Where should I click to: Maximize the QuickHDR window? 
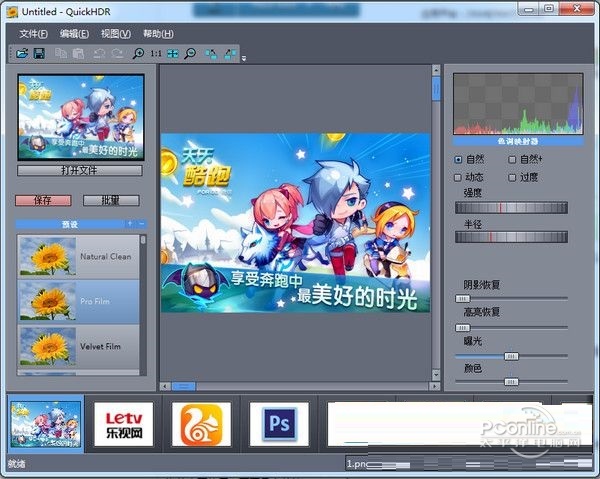click(549, 9)
